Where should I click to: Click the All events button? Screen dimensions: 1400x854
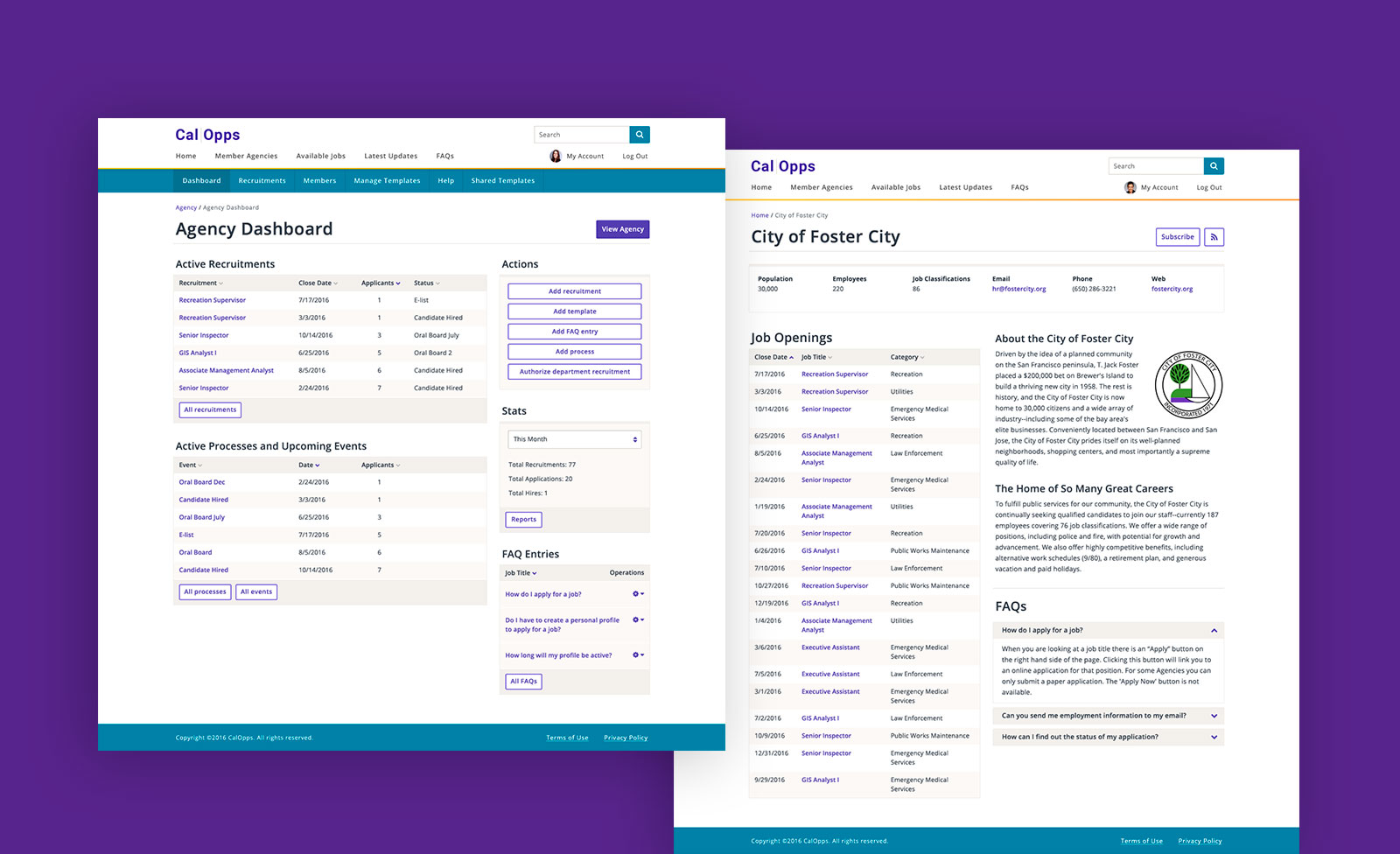point(256,592)
